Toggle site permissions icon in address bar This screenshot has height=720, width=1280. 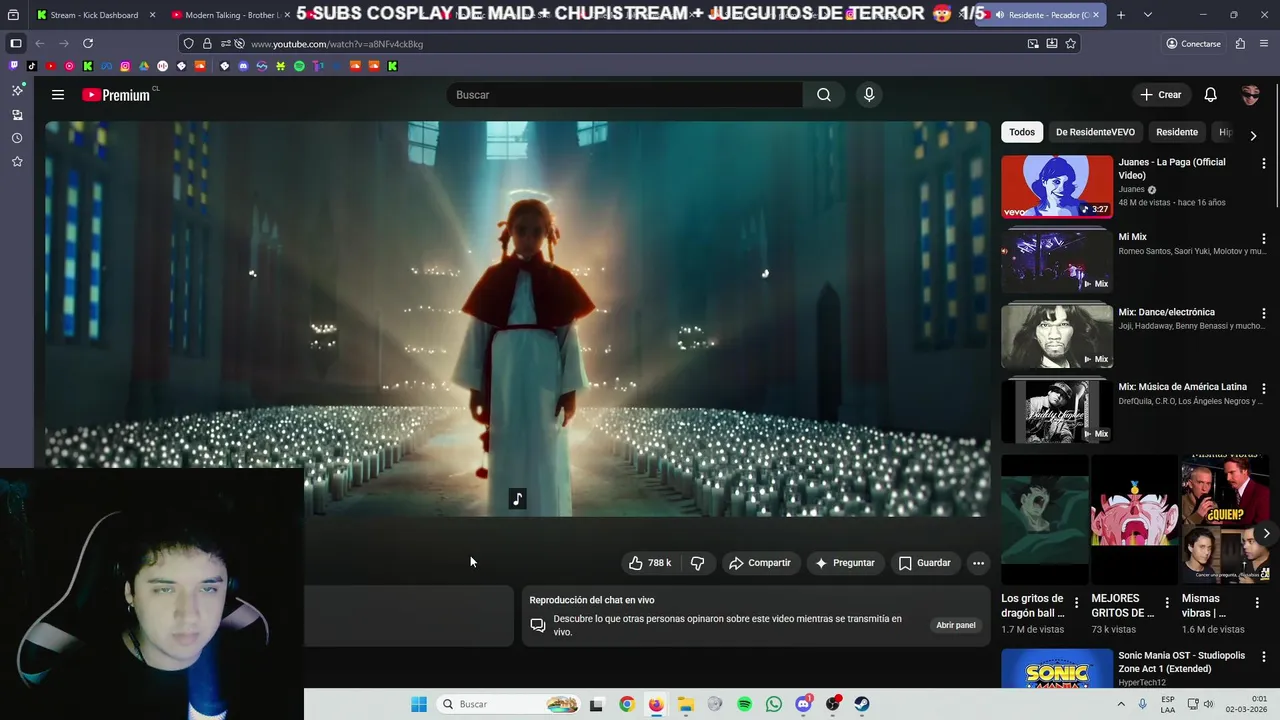pyautogui.click(x=226, y=44)
